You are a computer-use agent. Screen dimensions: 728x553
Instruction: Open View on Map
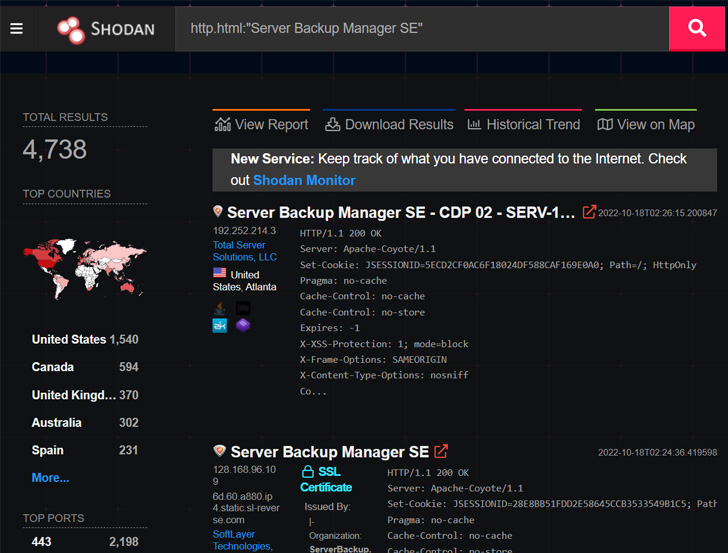[x=646, y=124]
